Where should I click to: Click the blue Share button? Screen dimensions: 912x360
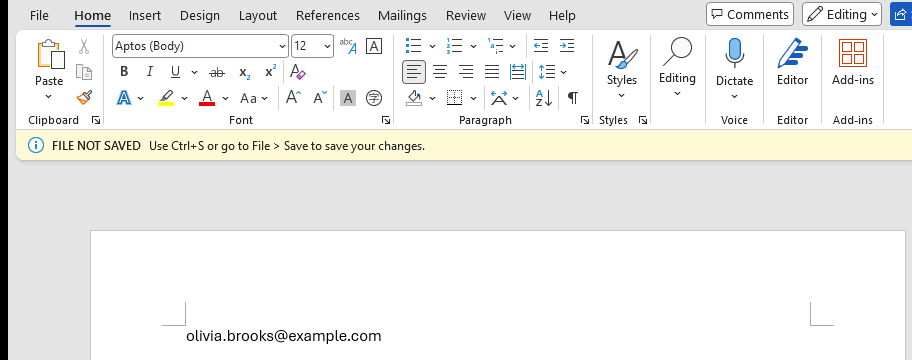click(901, 14)
